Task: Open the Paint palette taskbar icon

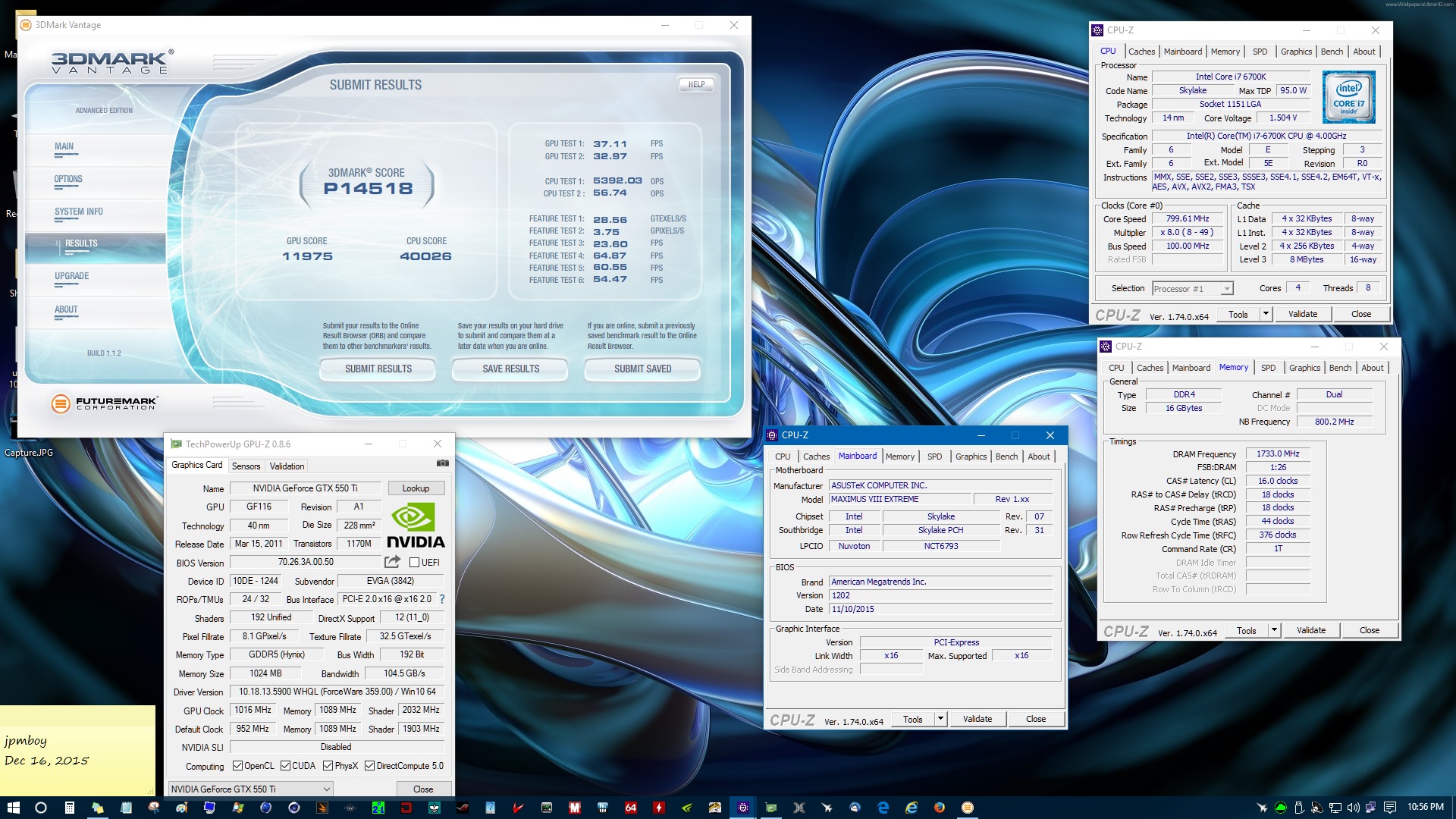Action: pos(182,808)
